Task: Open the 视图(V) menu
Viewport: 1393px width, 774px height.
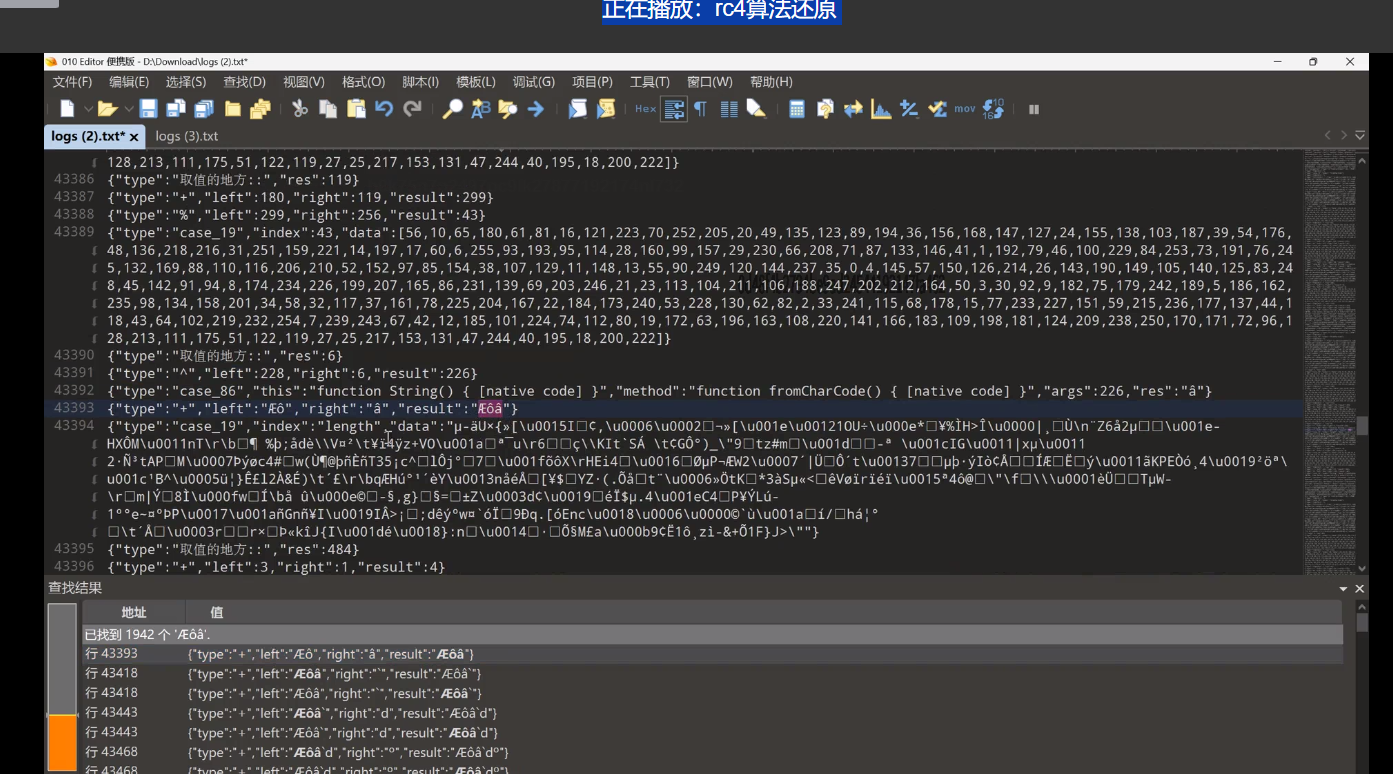Action: pyautogui.click(x=304, y=82)
